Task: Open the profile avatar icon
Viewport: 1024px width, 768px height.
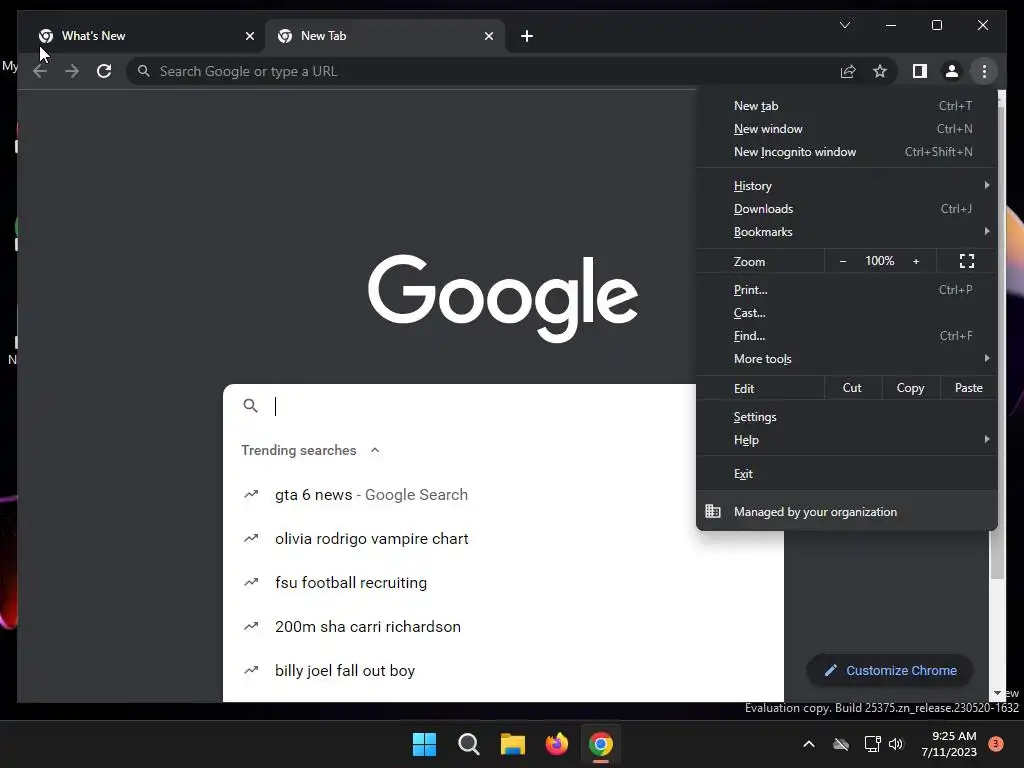Action: (952, 71)
